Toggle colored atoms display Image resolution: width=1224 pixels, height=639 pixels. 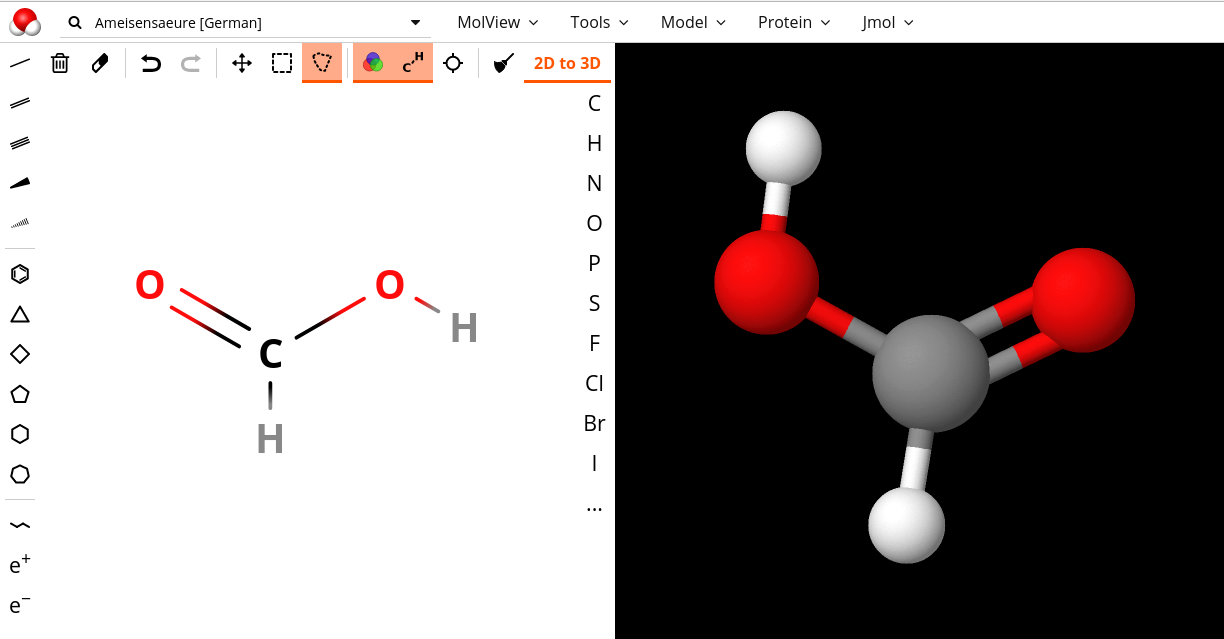[x=373, y=63]
